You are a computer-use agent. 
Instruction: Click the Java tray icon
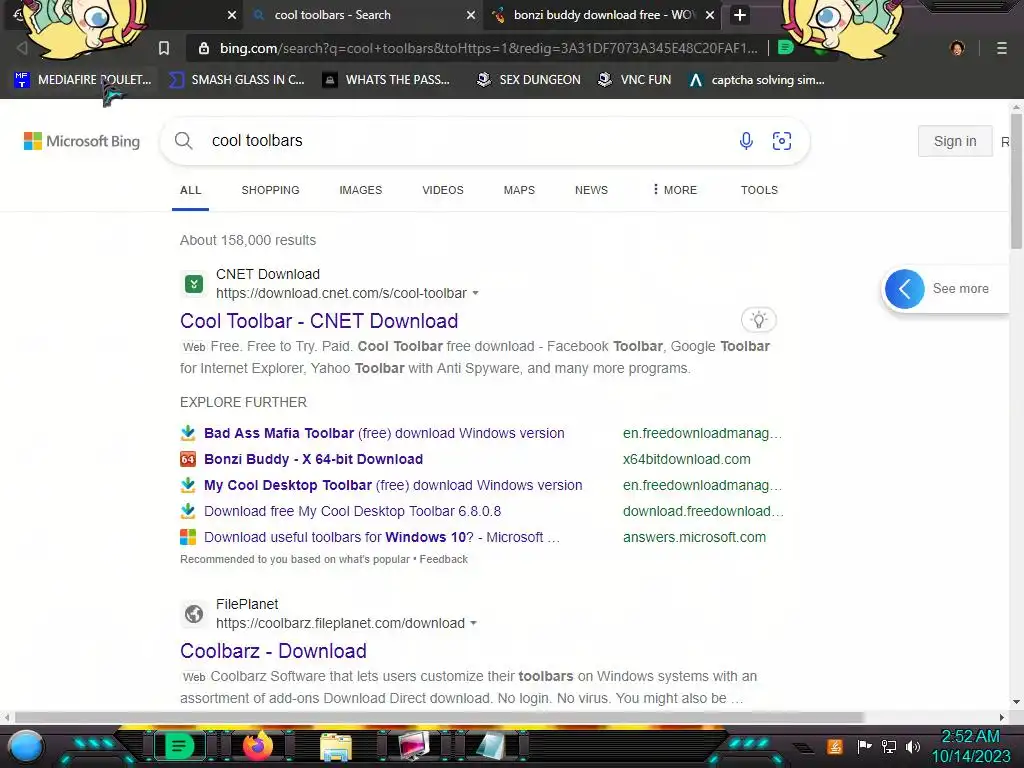pyautogui.click(x=834, y=746)
